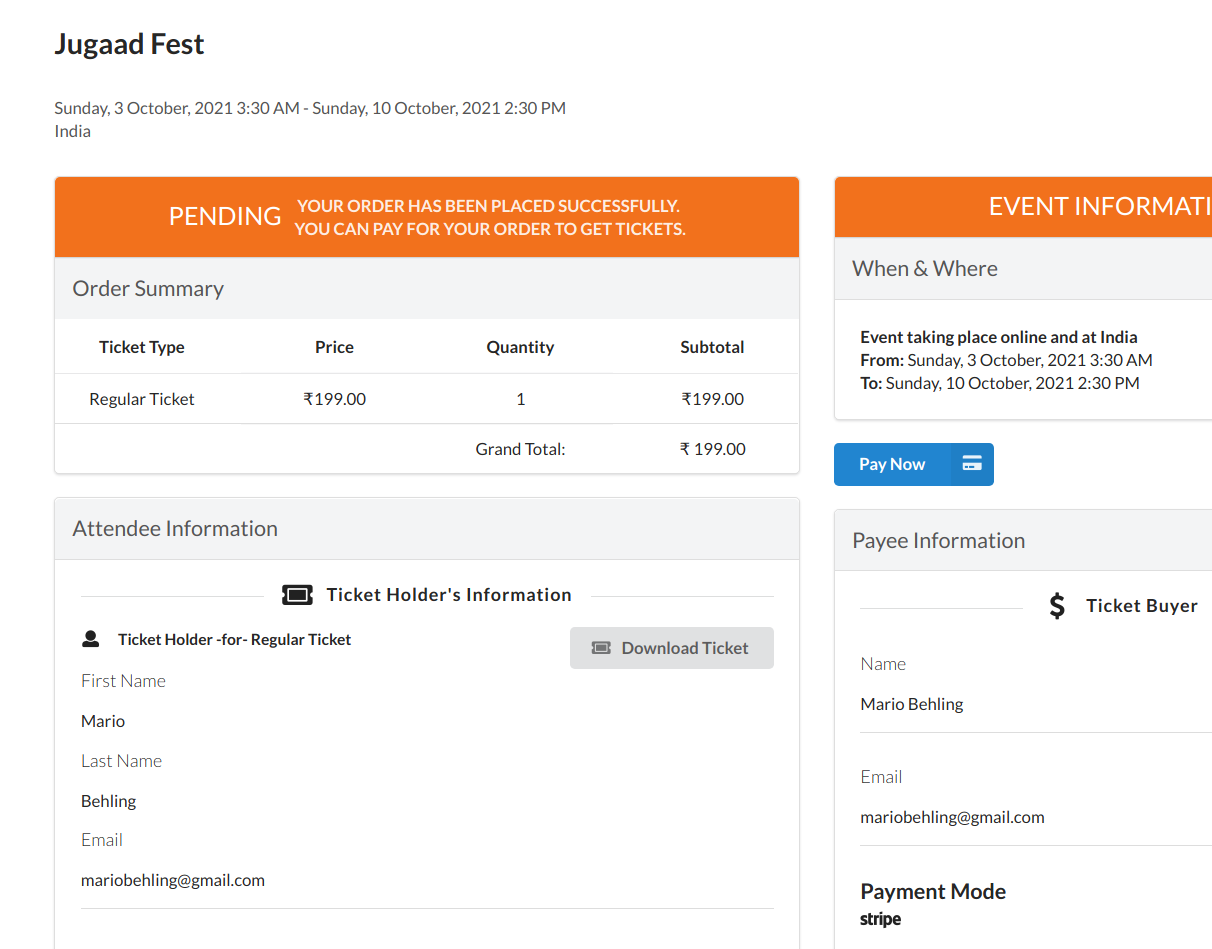Click the credit card icon on Pay Now
1212x949 pixels.
coord(971,464)
